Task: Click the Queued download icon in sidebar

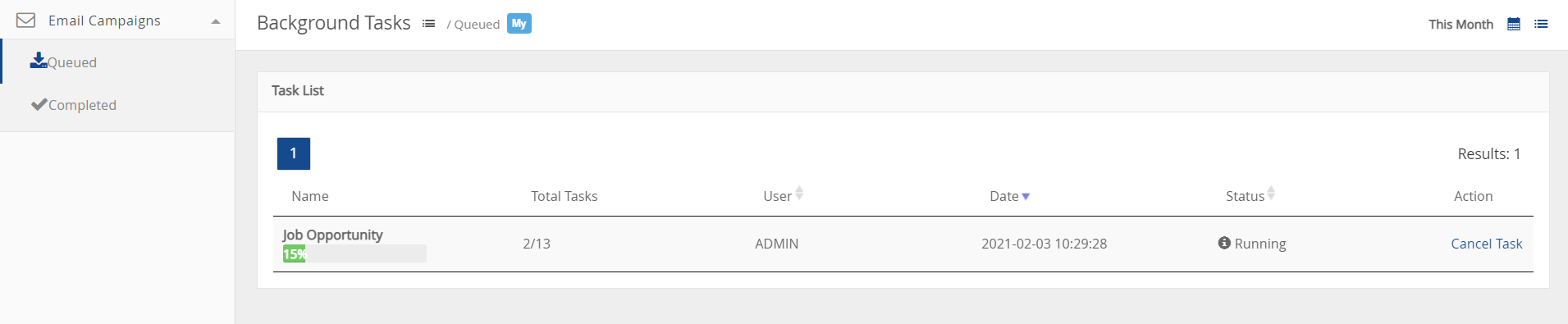Action: (x=39, y=61)
